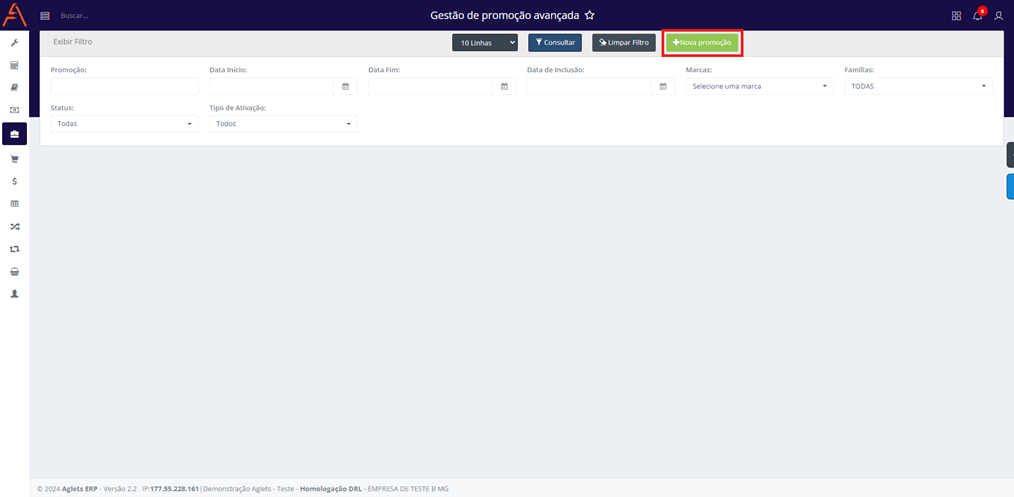Open the apps grid icon in header
This screenshot has height=497, width=1014.
click(x=956, y=16)
